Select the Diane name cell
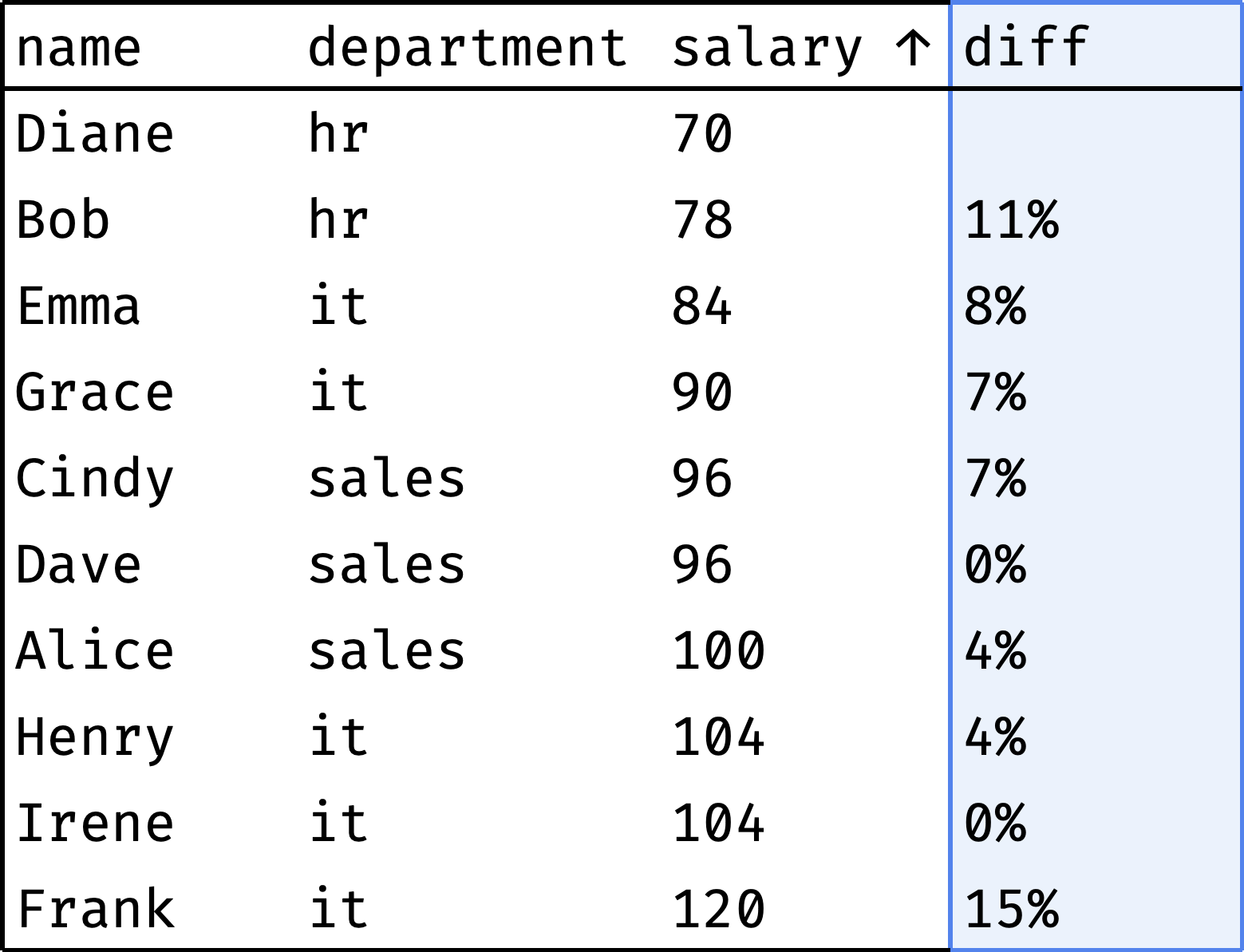 pos(95,133)
